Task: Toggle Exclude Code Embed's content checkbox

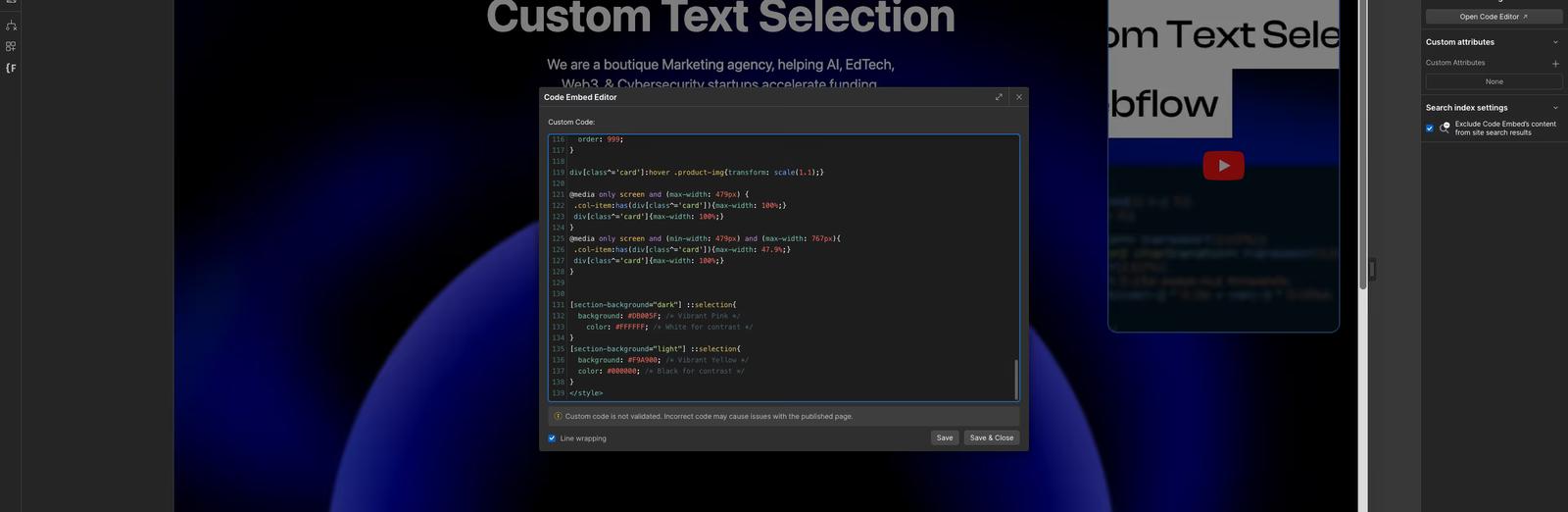Action: (x=1430, y=128)
